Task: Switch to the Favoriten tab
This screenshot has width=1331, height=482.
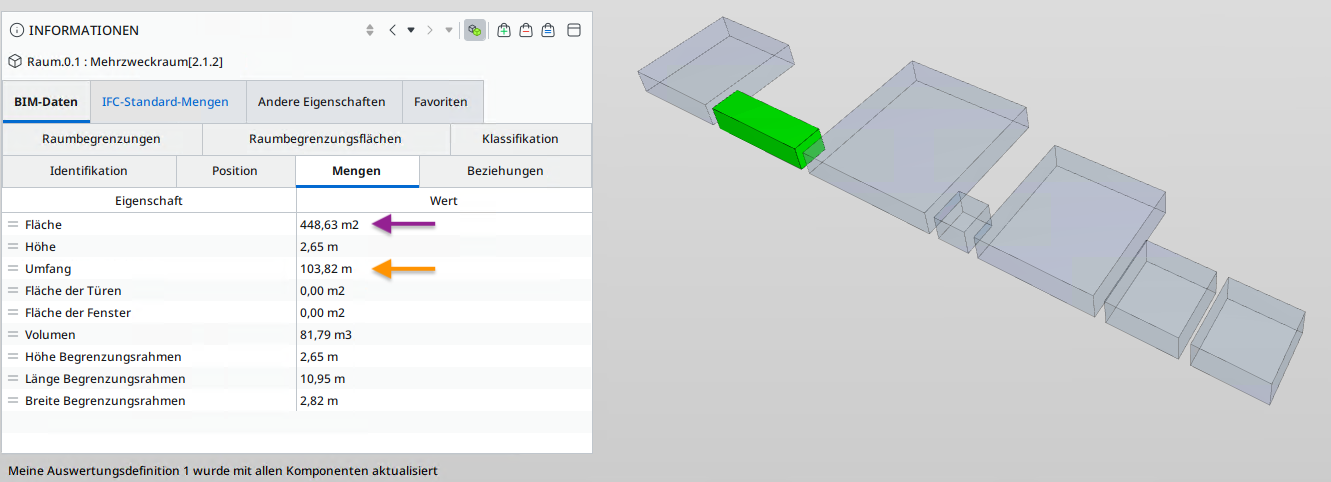Action: pyautogui.click(x=441, y=102)
